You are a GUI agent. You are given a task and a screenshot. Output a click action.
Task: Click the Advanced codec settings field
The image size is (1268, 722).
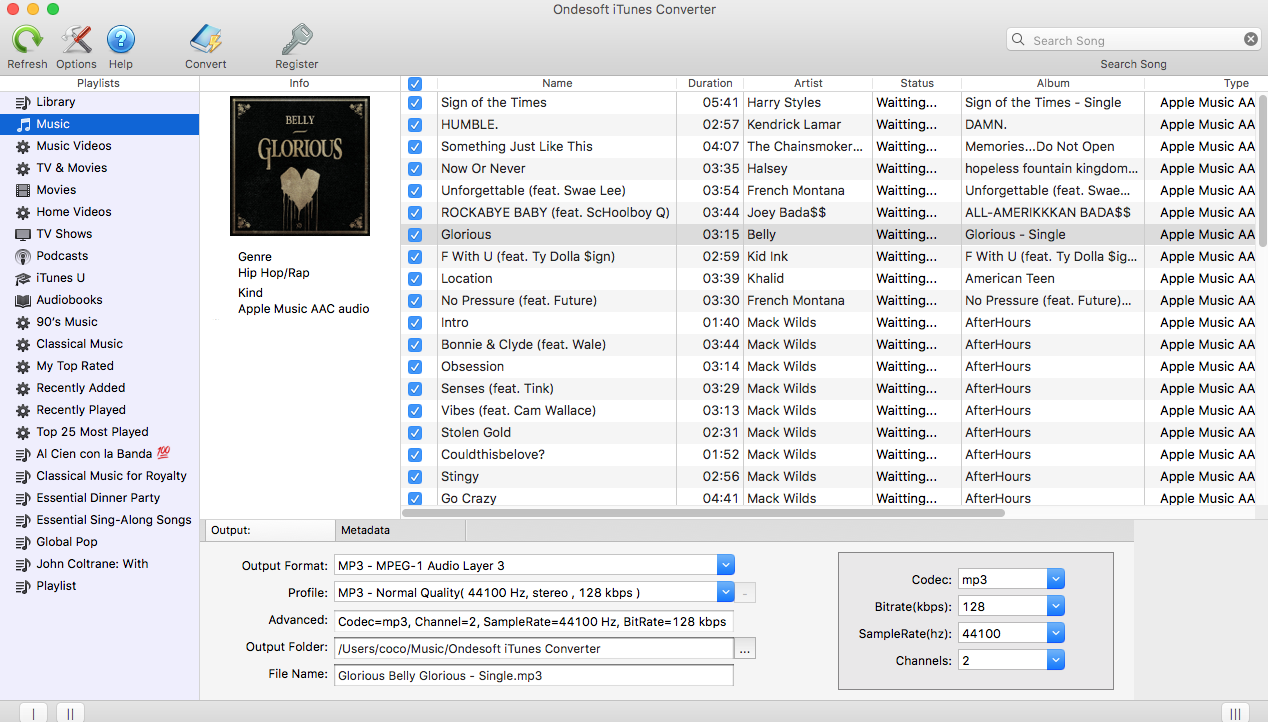pyautogui.click(x=534, y=622)
